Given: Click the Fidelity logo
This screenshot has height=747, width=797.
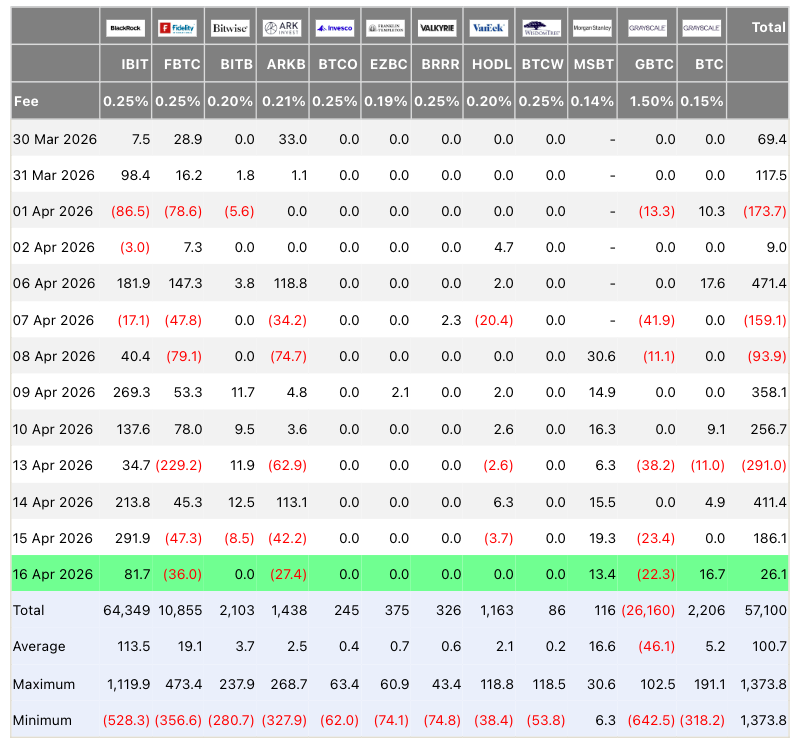Looking at the screenshot, I should coord(178,28).
